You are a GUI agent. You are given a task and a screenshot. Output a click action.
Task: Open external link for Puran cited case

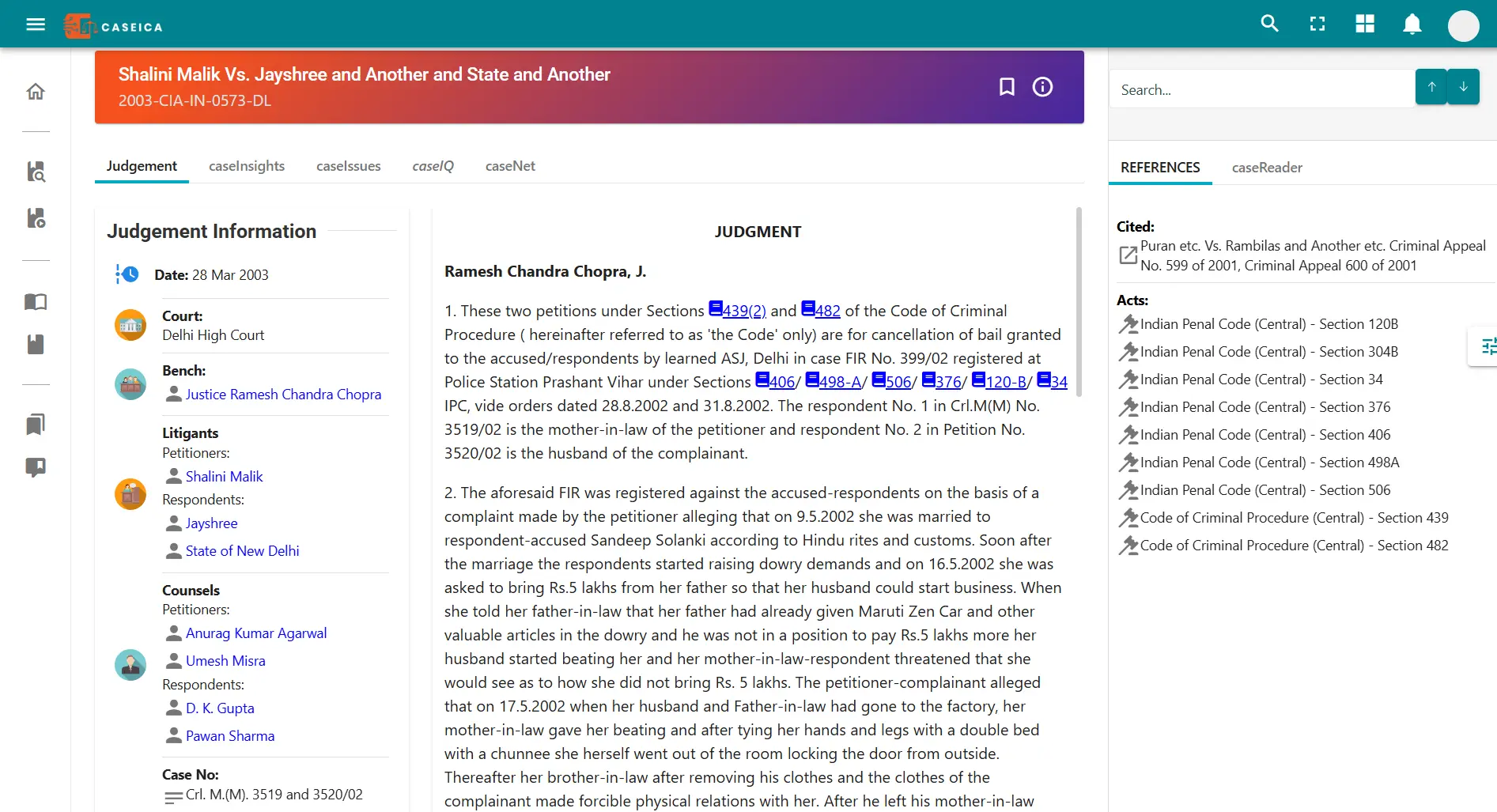coord(1128,255)
